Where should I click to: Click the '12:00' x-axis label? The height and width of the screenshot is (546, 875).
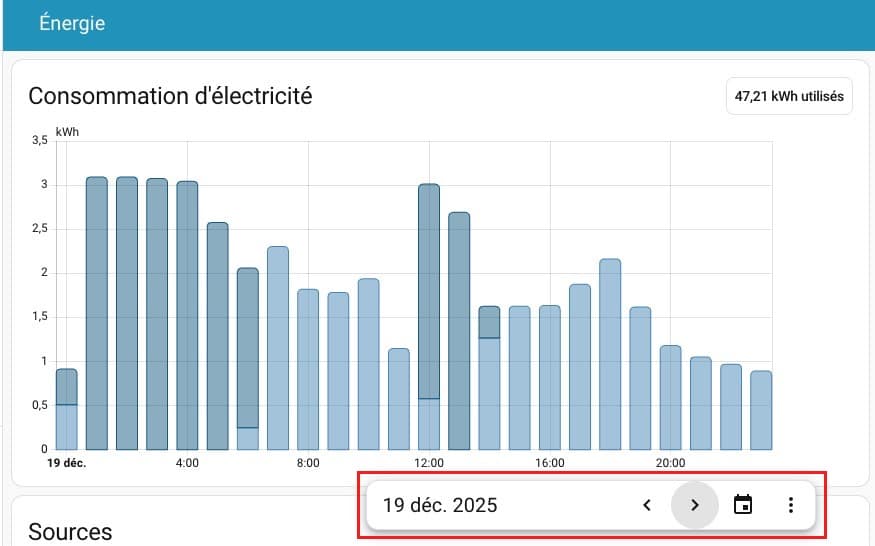(x=429, y=463)
